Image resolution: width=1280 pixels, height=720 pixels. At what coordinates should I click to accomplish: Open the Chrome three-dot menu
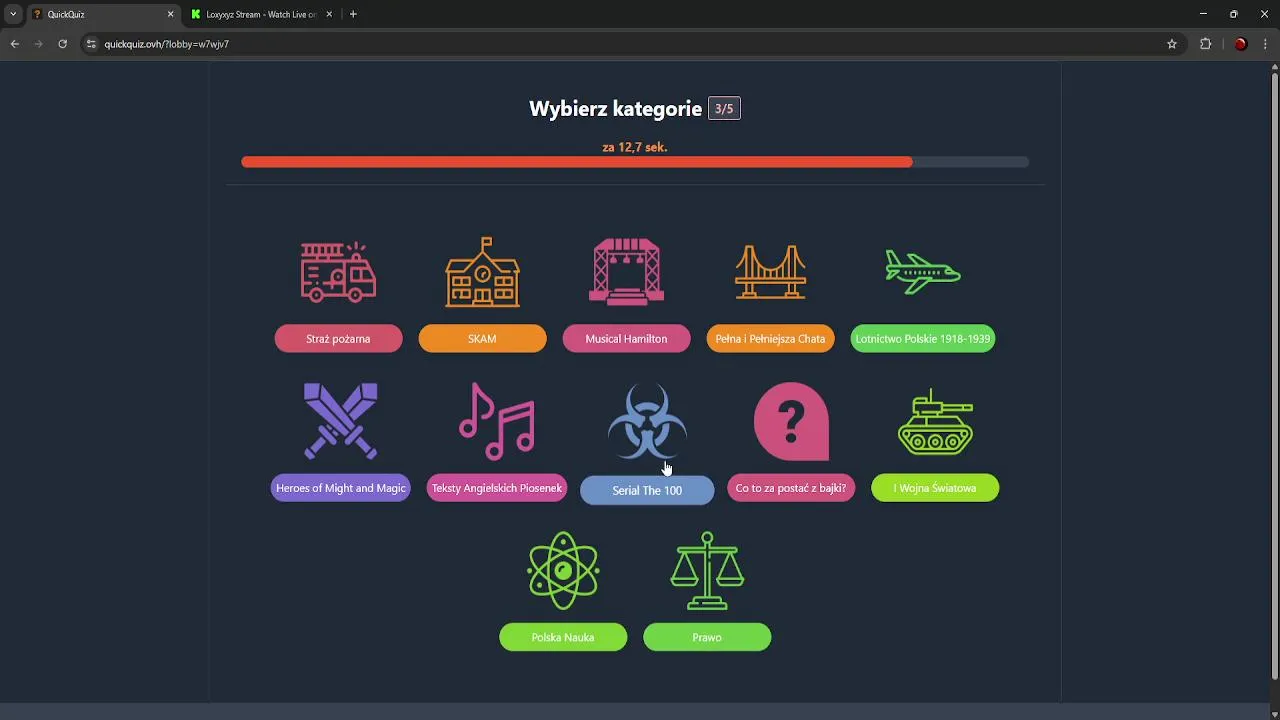click(1265, 44)
